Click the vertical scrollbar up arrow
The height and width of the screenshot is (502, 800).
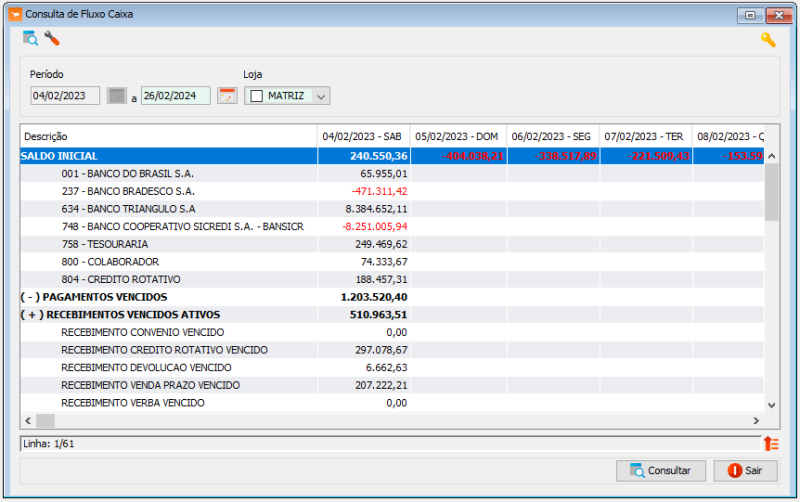pyautogui.click(x=771, y=156)
